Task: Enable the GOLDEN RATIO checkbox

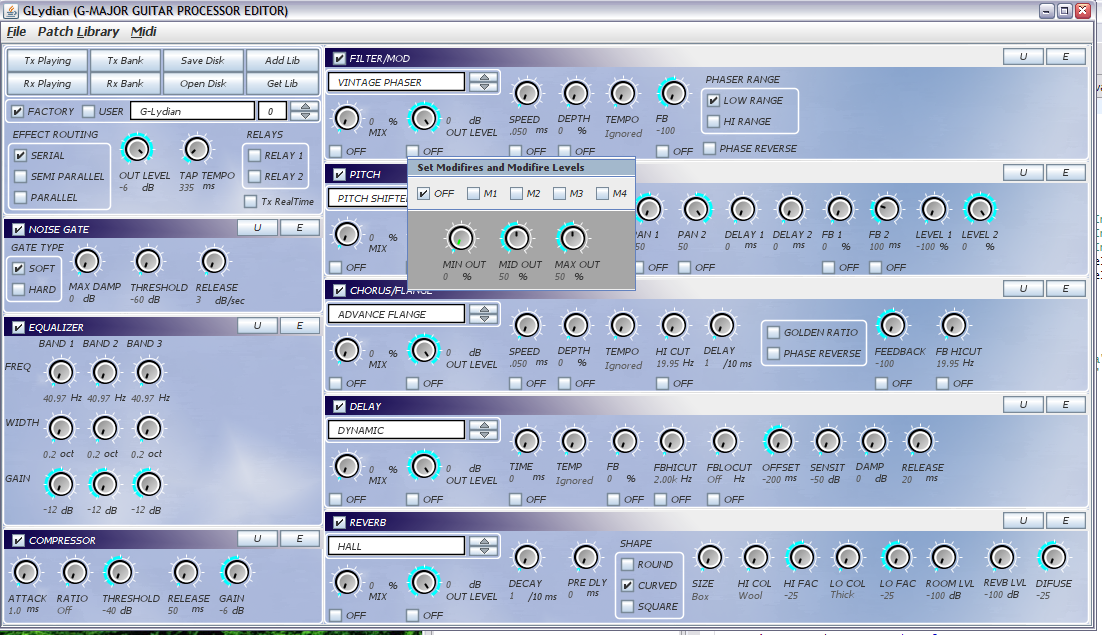Action: pos(774,332)
